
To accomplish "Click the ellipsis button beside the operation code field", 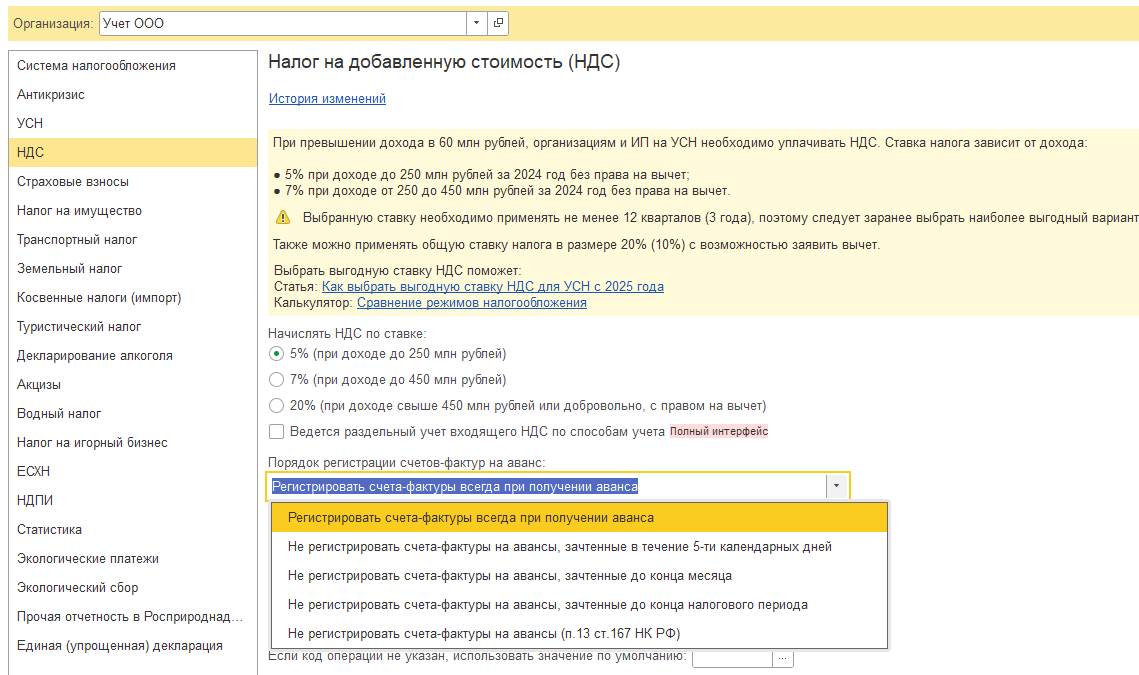I will [783, 658].
